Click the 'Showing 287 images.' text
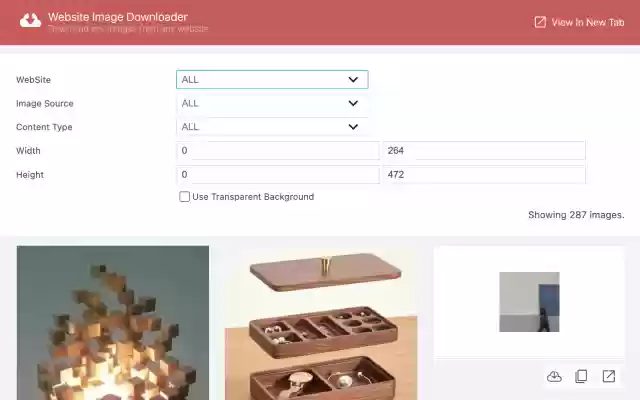This screenshot has width=640, height=400. coord(576,215)
